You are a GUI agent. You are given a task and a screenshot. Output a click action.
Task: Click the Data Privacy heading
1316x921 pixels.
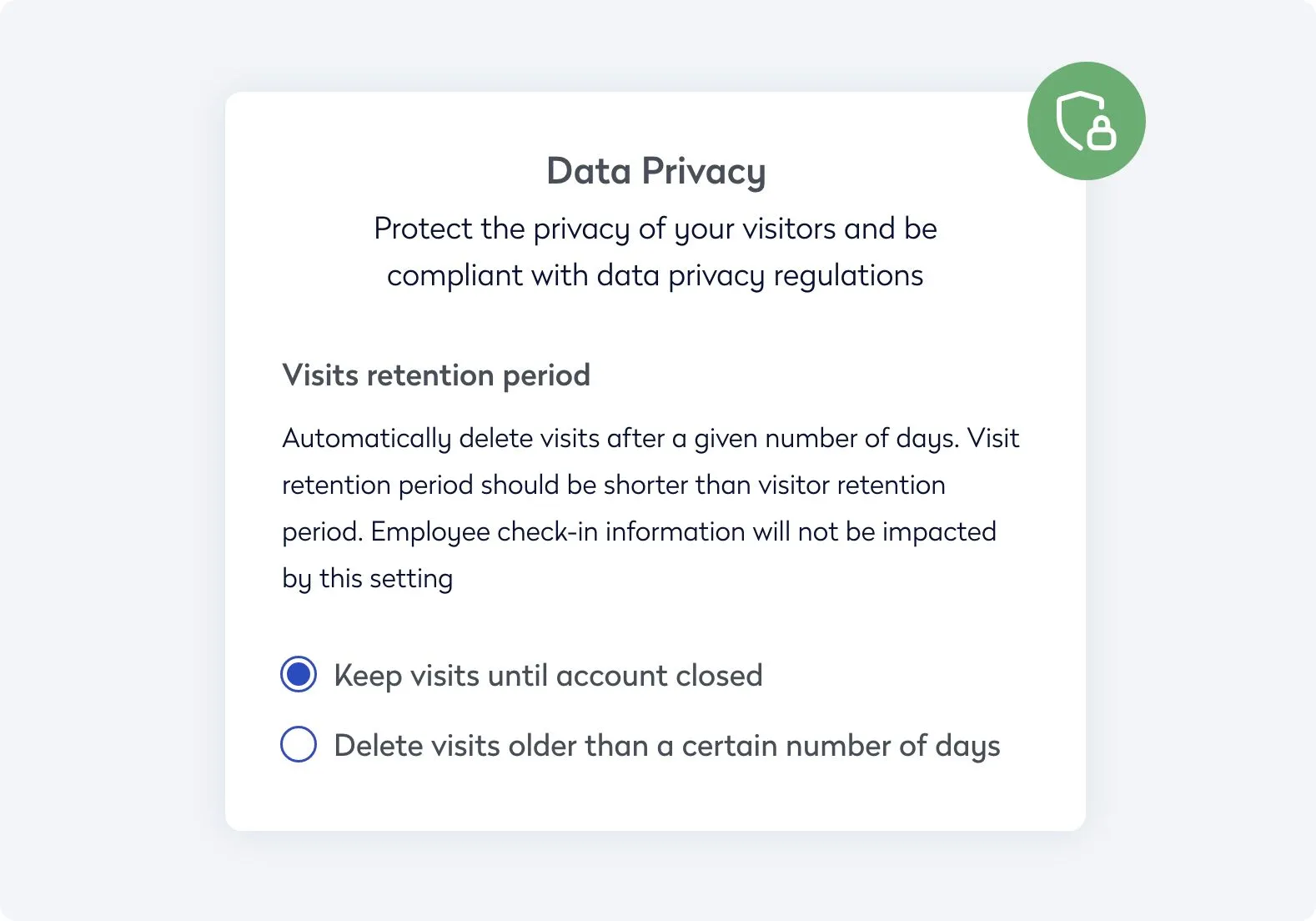(x=655, y=171)
